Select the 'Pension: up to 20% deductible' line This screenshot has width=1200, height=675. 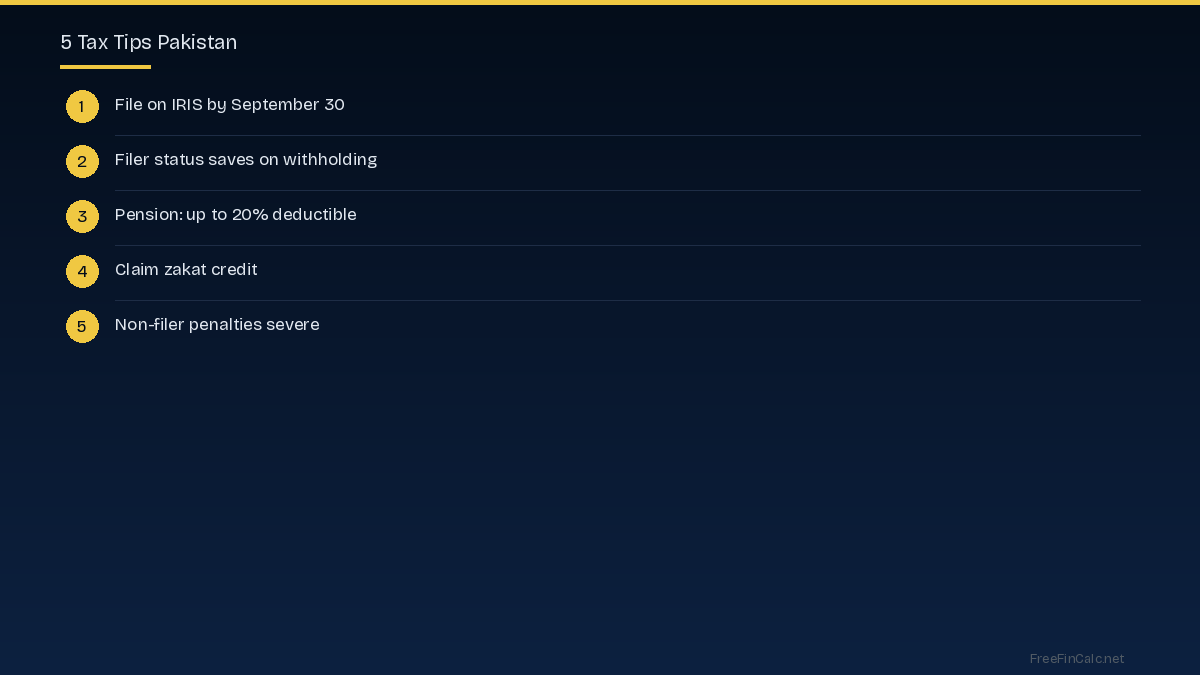(235, 215)
